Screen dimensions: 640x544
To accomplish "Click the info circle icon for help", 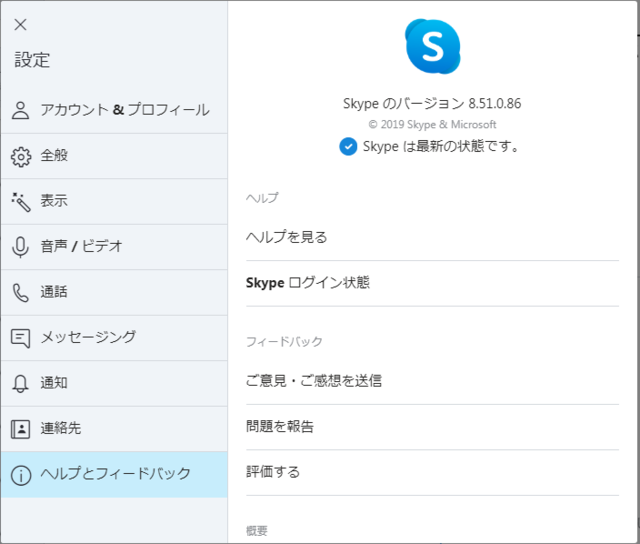I will point(21,475).
